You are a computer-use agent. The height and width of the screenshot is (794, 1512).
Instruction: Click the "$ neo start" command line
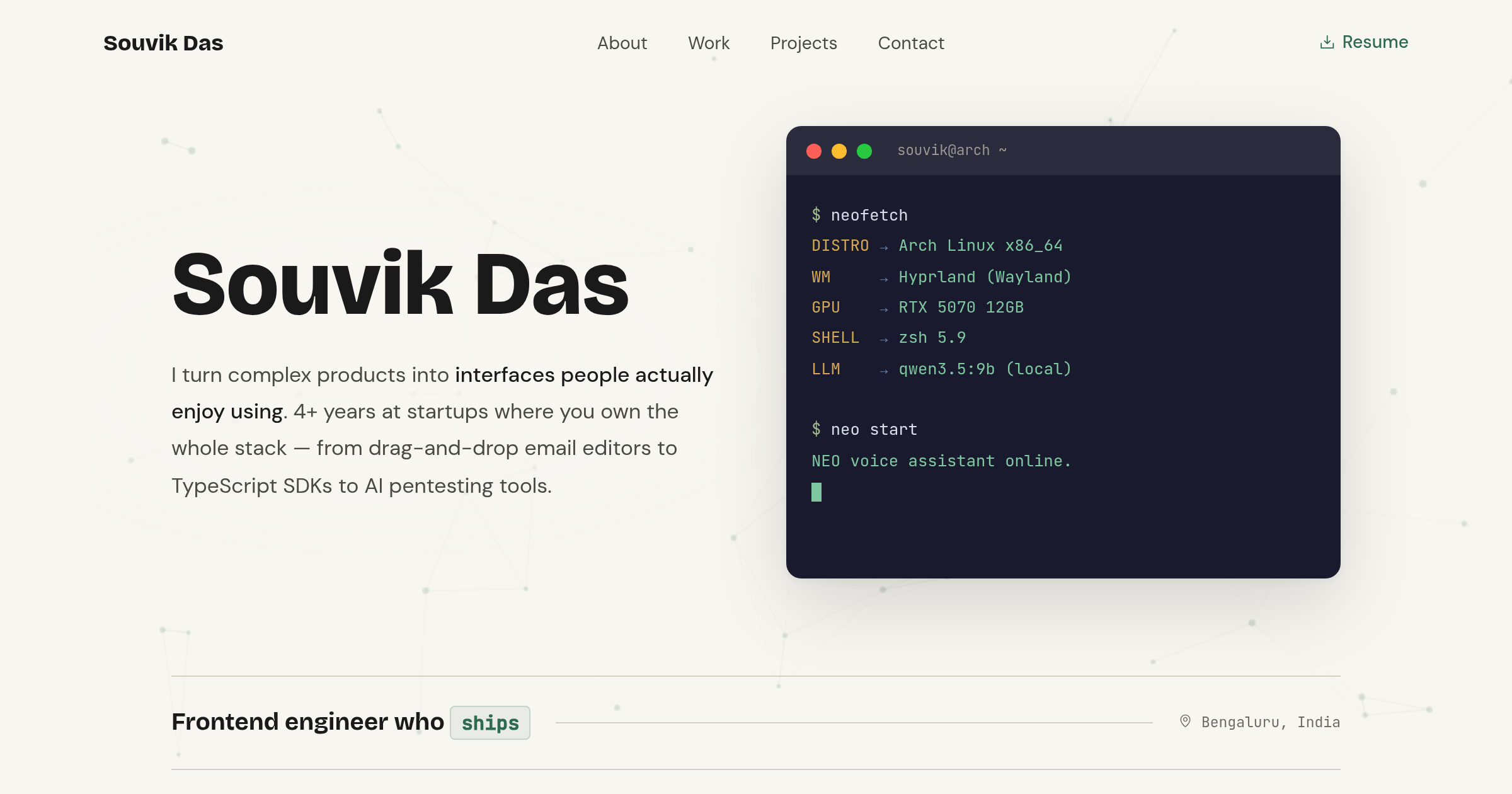coord(864,430)
